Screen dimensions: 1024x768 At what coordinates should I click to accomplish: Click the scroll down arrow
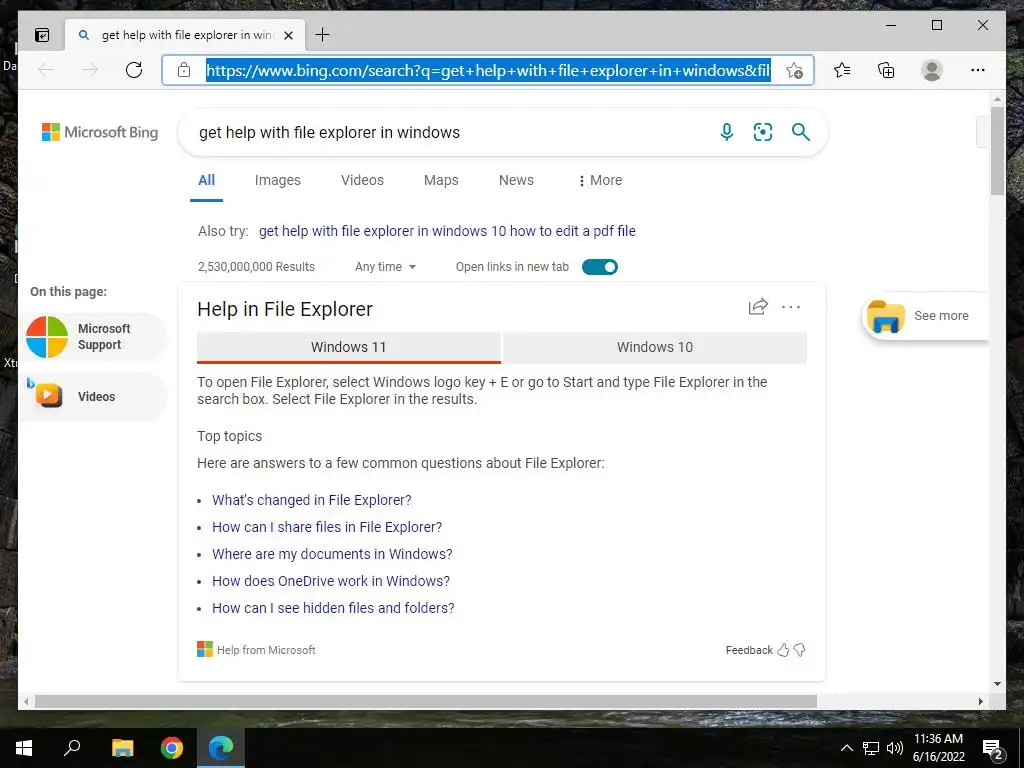[997, 684]
